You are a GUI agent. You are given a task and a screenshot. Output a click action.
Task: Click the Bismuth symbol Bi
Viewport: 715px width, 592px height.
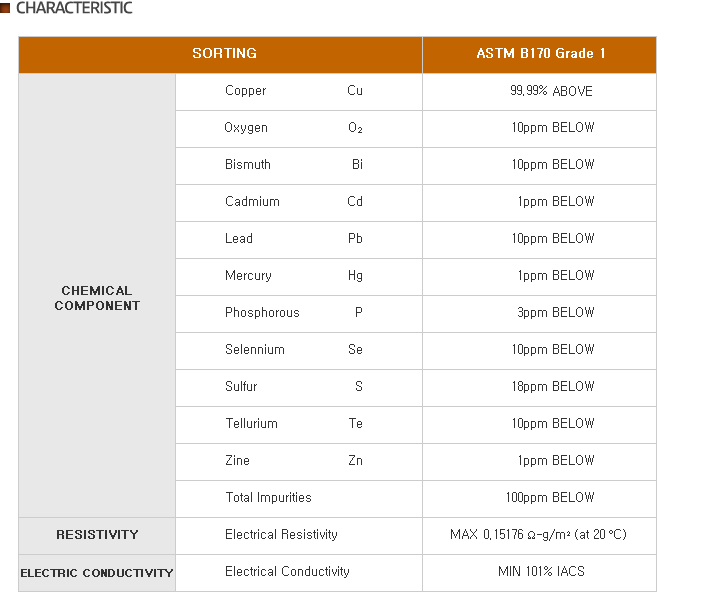point(357,165)
